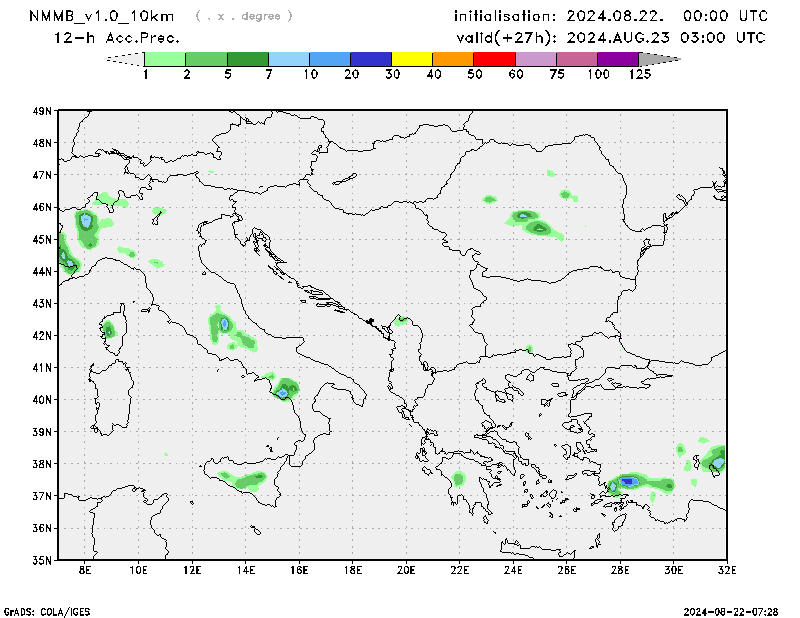
Task: Click the initialisation date text
Action: click(611, 16)
